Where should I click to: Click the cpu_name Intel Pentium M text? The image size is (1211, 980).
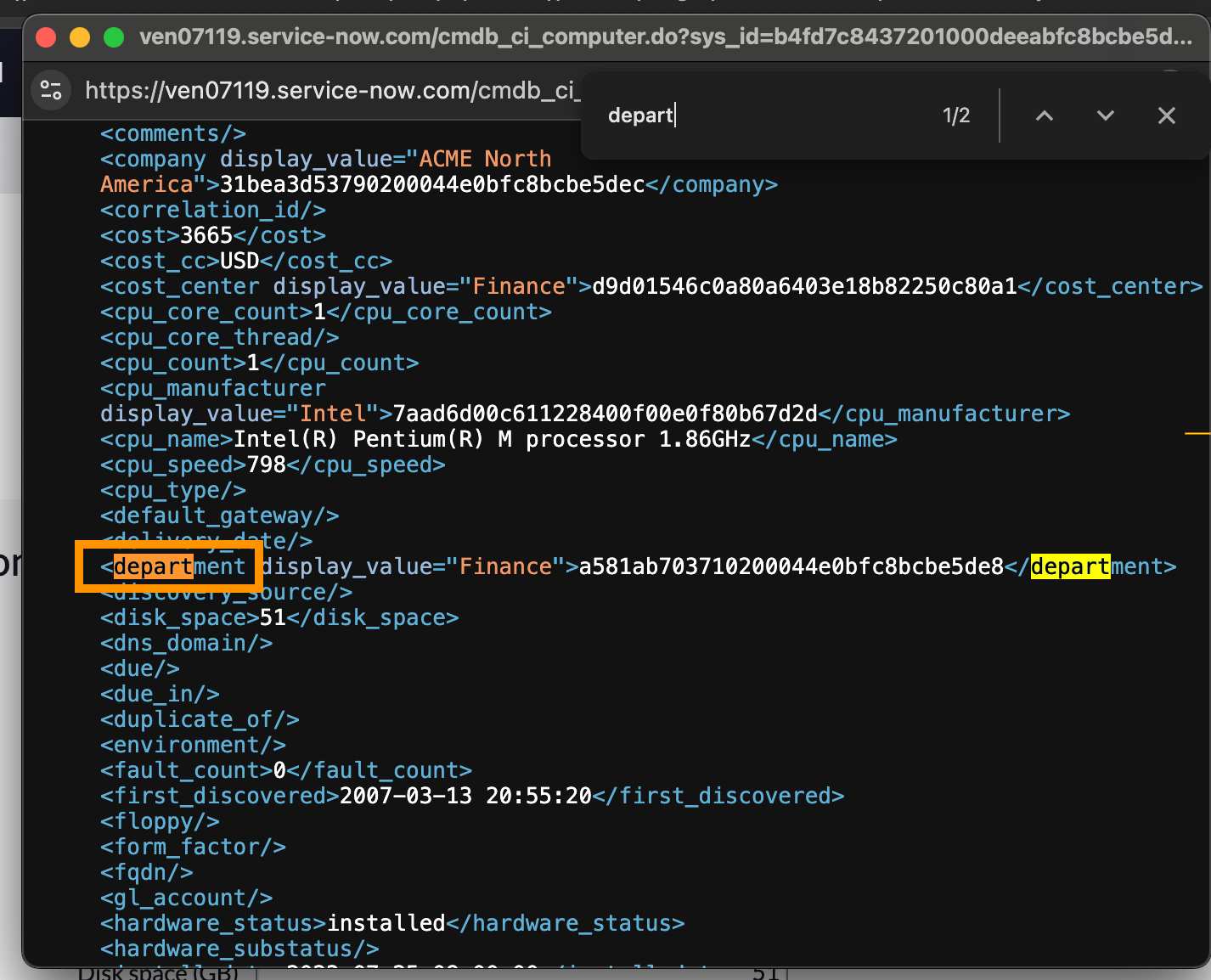tap(493, 439)
